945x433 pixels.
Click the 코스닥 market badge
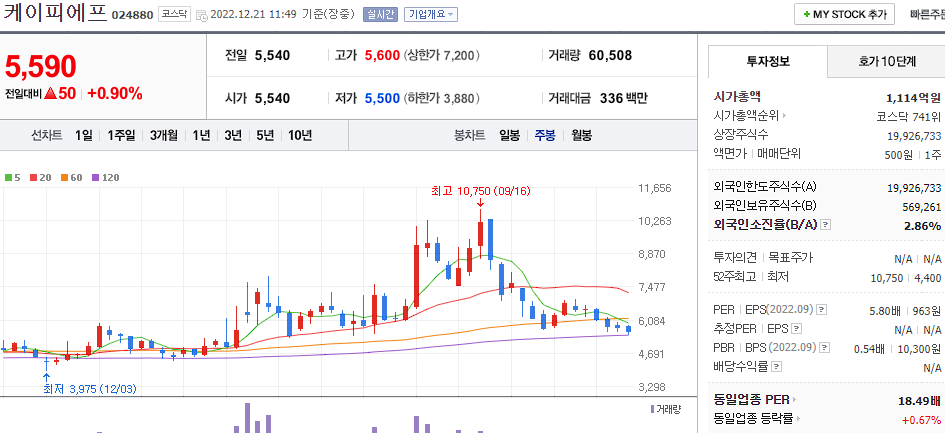(174, 14)
